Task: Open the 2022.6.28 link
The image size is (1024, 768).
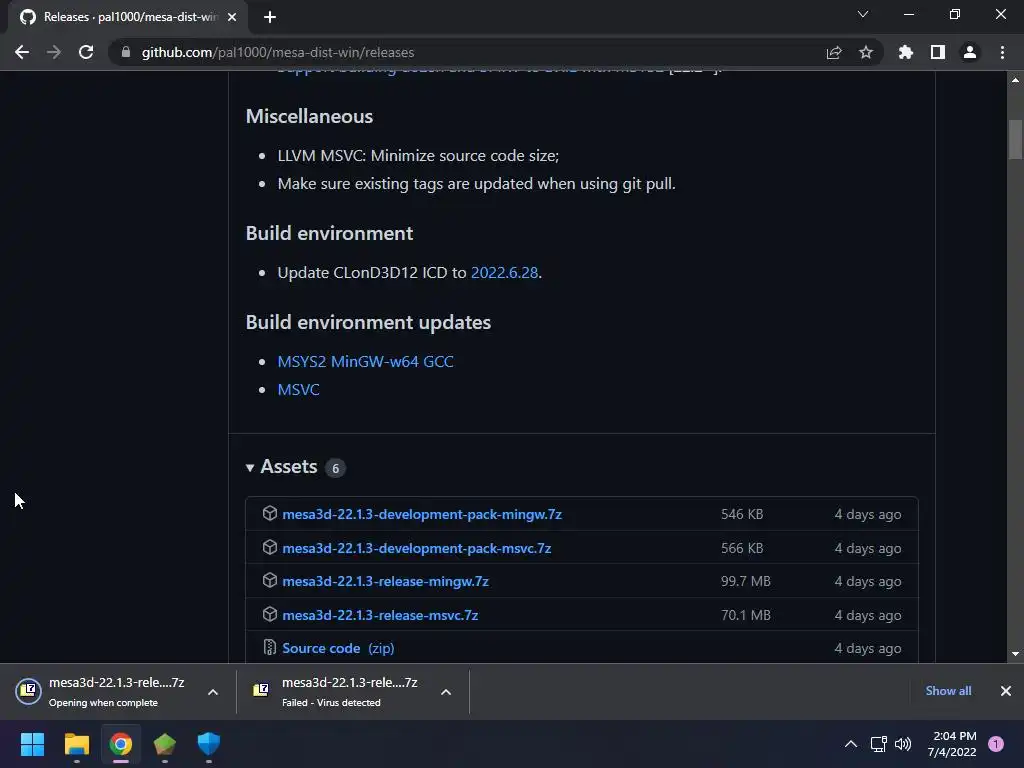Action: [x=504, y=272]
